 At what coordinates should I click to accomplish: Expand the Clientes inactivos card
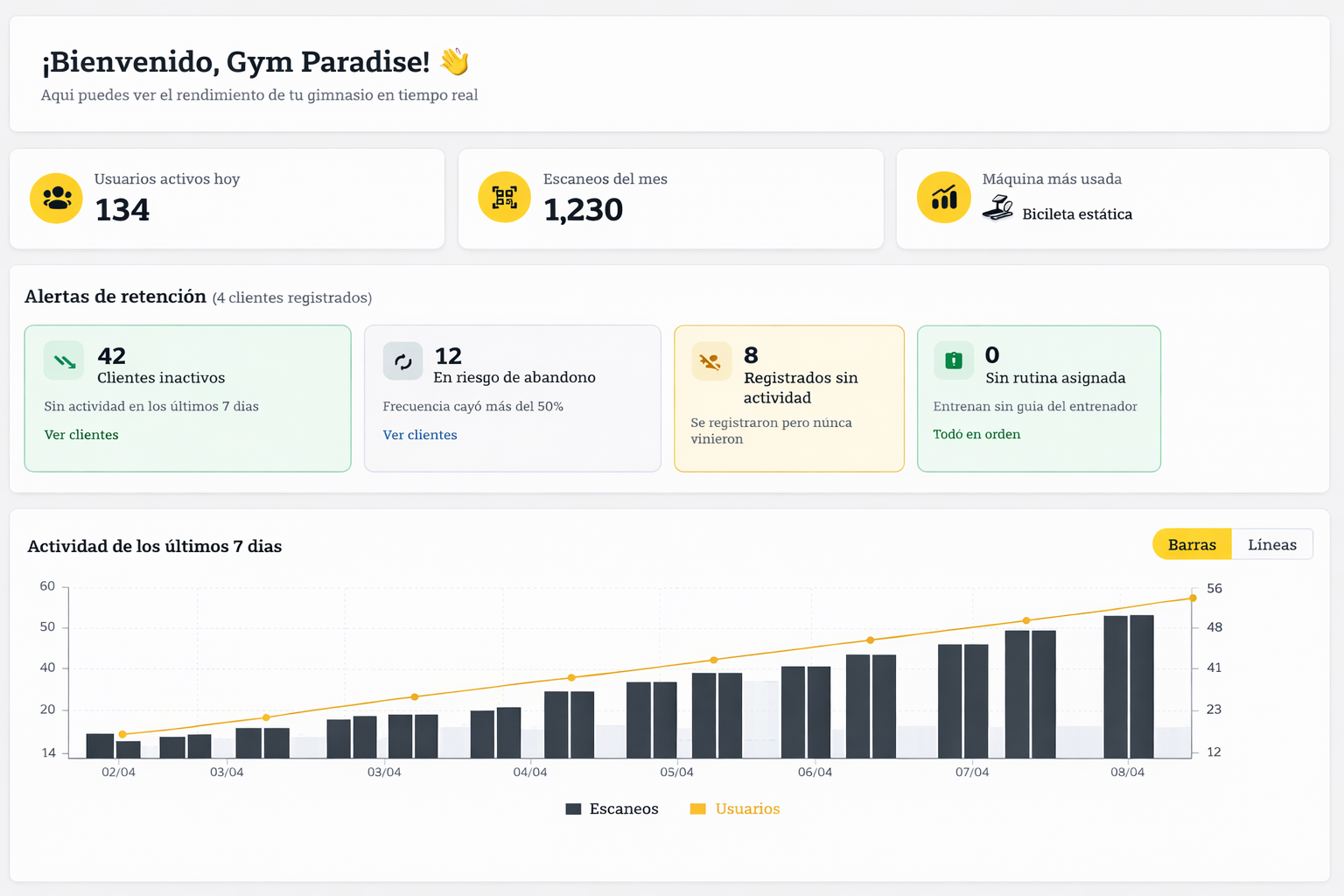click(x=187, y=398)
